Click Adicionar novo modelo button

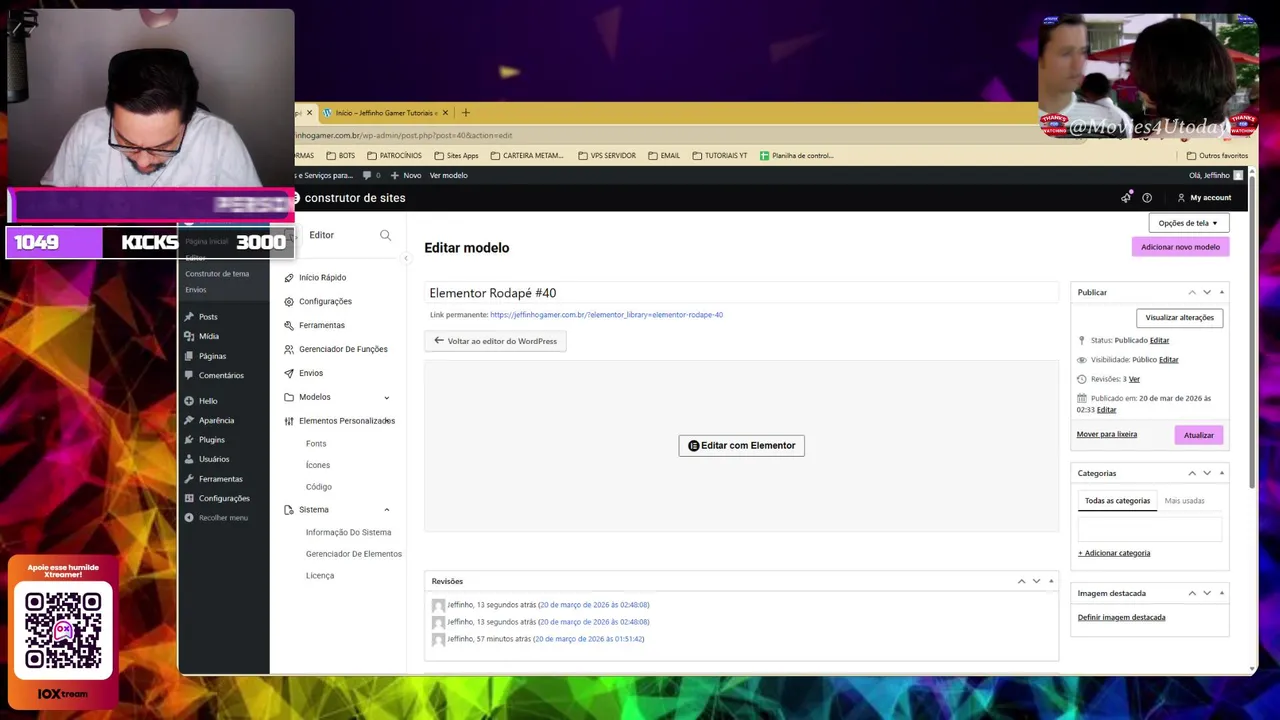[x=1180, y=247]
